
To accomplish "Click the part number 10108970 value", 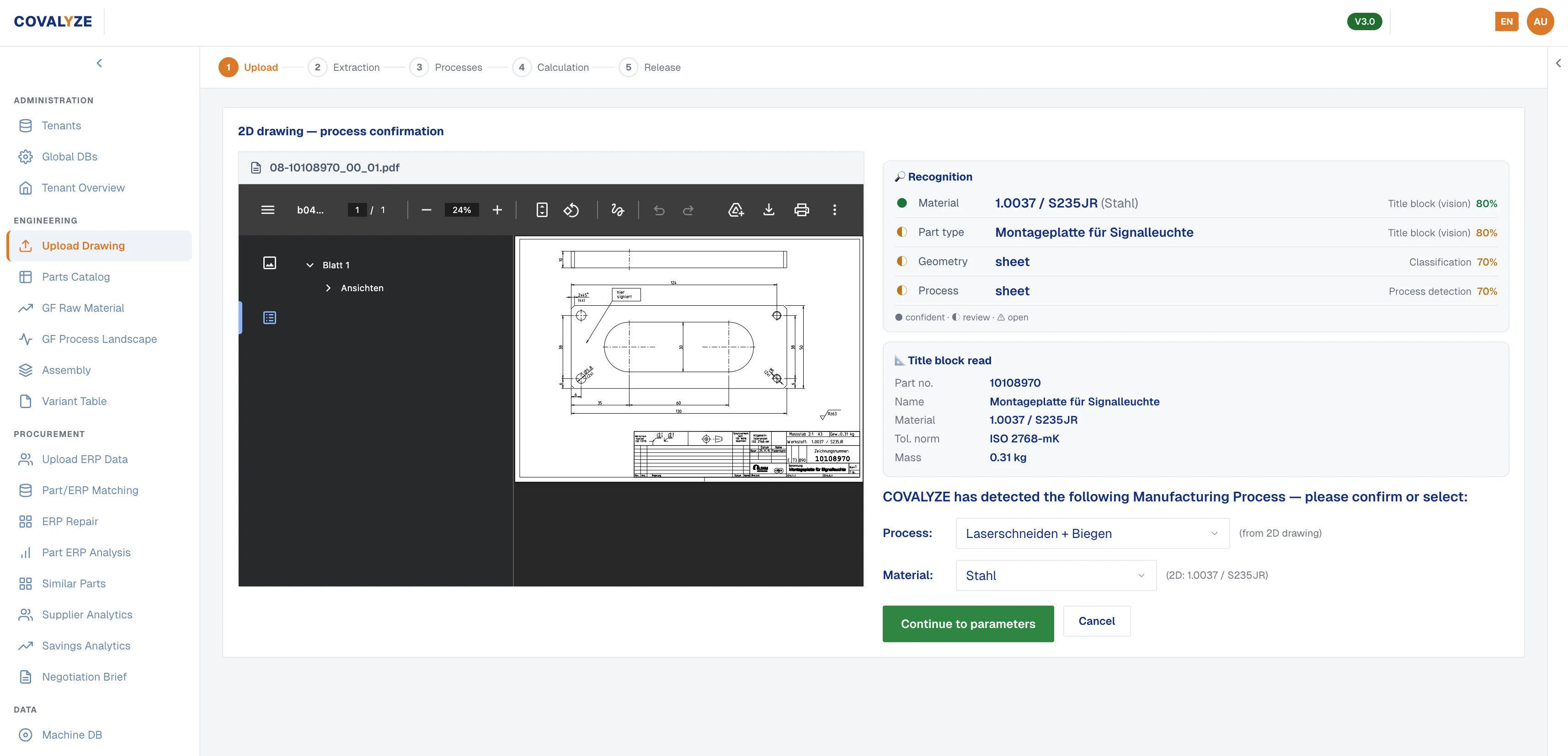I will point(1015,383).
